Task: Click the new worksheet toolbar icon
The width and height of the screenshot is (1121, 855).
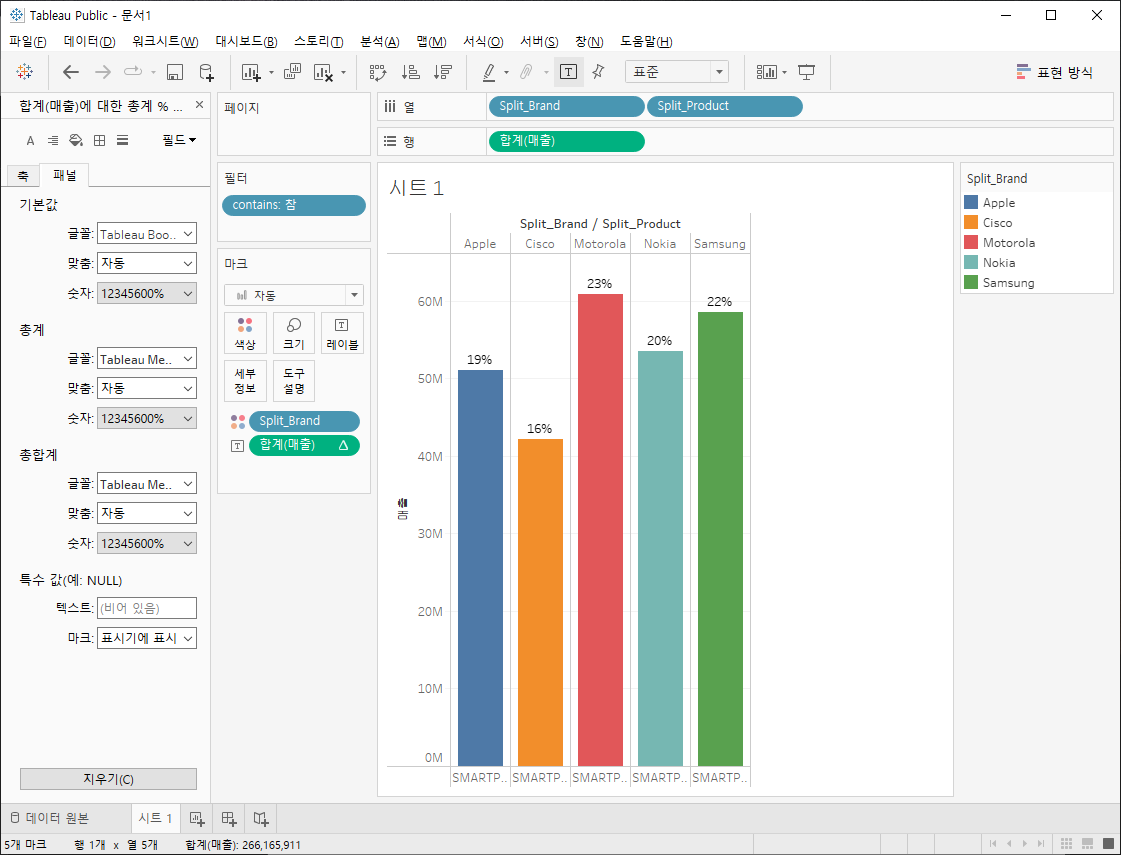Action: coord(251,71)
